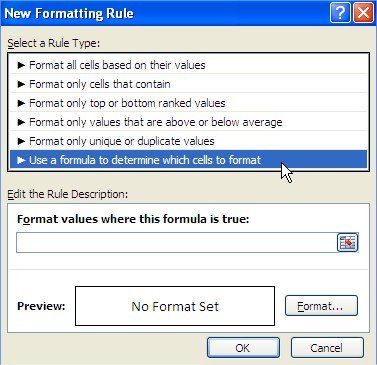The width and height of the screenshot is (377, 365).
Task: Click the arrow beside 'above or below average'
Action: pyautogui.click(x=21, y=122)
